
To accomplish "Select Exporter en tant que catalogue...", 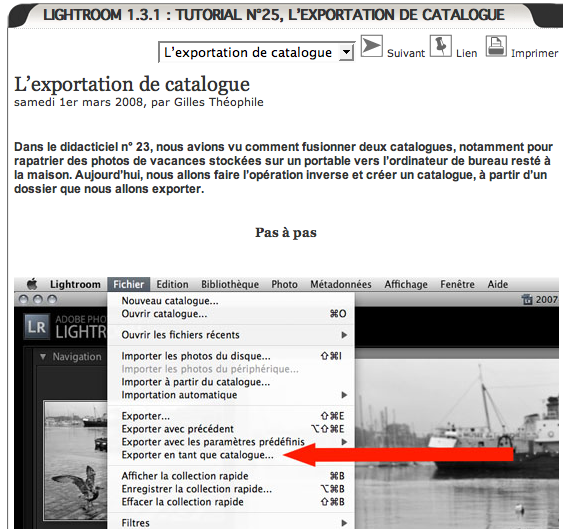I will tap(231, 455).
